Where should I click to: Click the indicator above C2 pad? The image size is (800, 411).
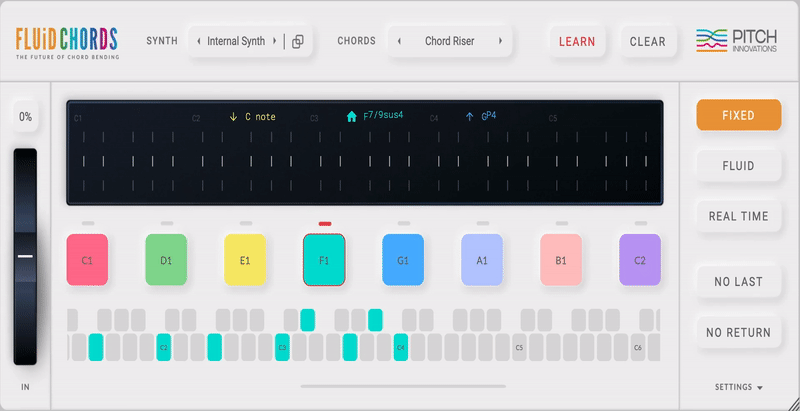(x=641, y=223)
